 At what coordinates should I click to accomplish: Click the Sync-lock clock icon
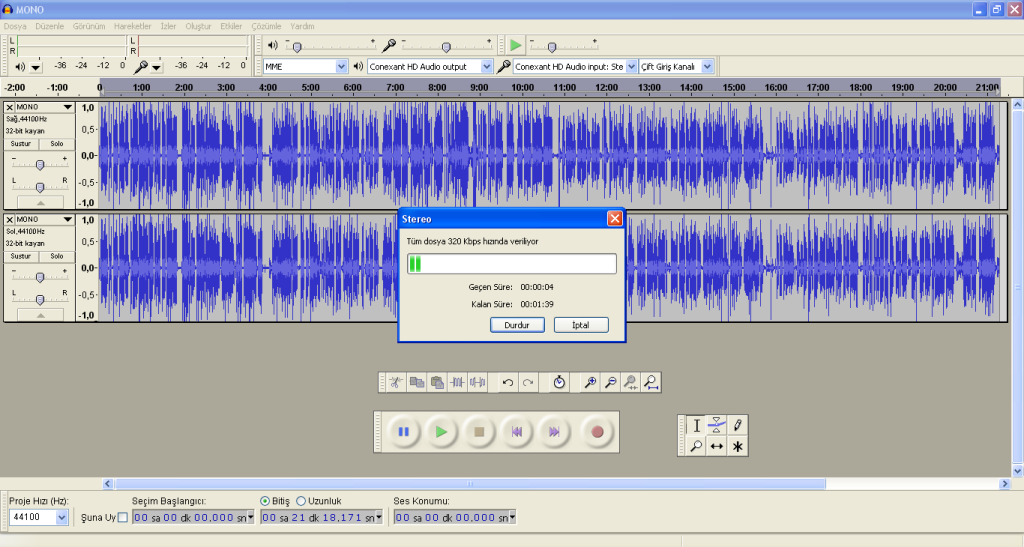(x=559, y=383)
